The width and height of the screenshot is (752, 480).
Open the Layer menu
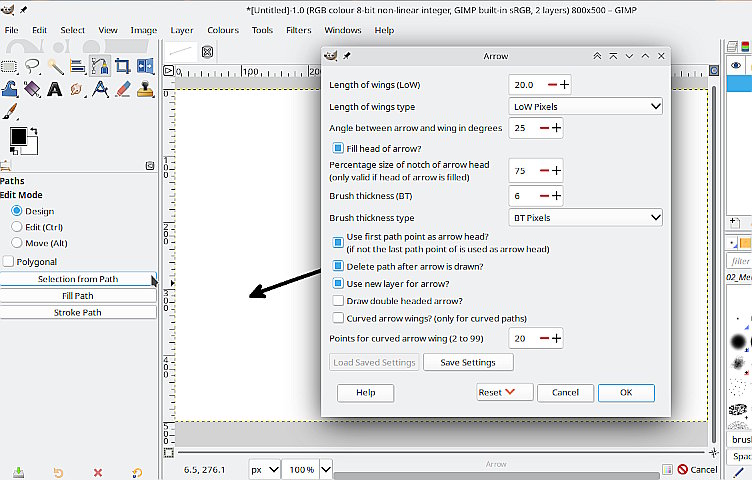pyautogui.click(x=182, y=30)
